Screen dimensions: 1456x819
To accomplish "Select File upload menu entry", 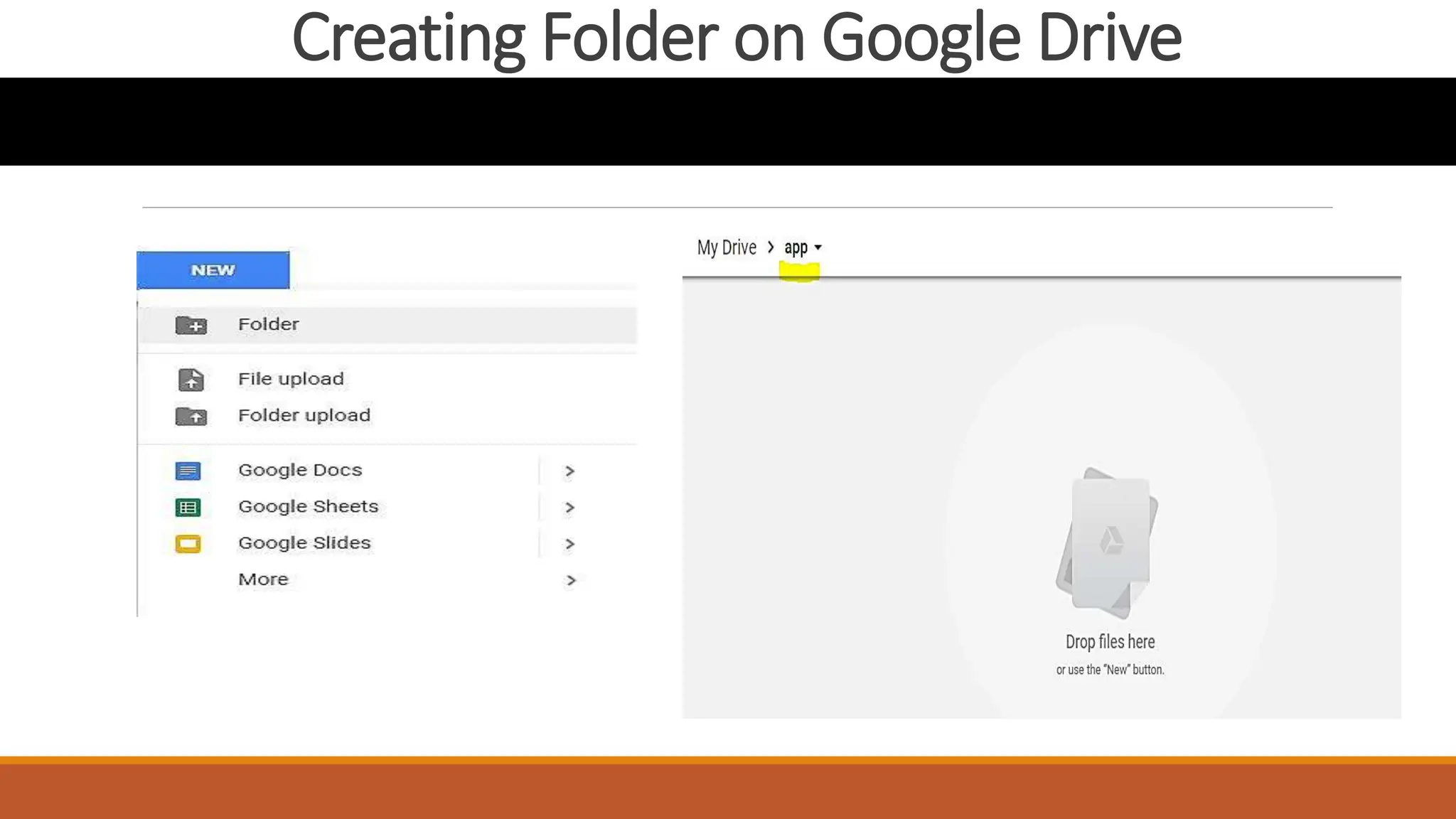I will pos(291,379).
